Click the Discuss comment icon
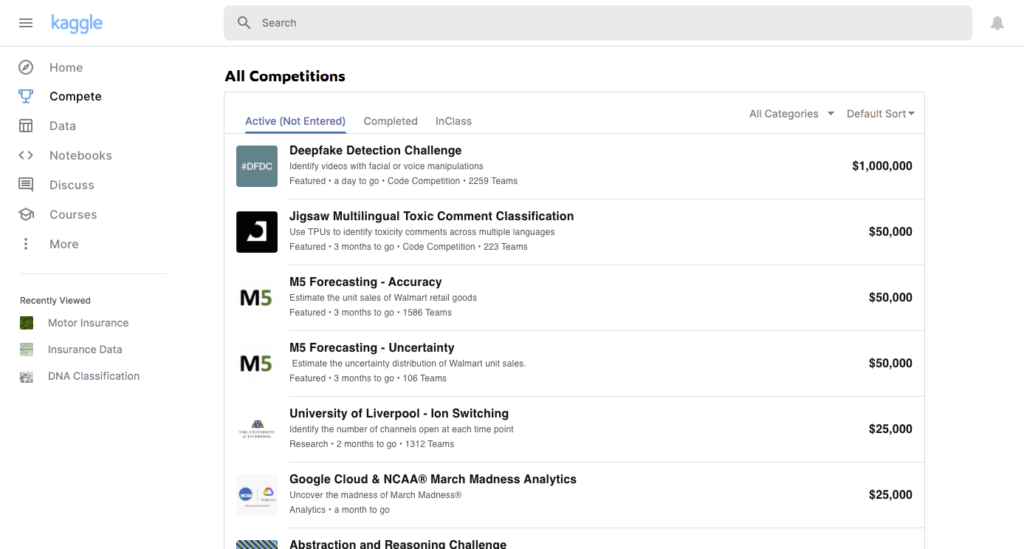Image resolution: width=1024 pixels, height=549 pixels. [25, 185]
